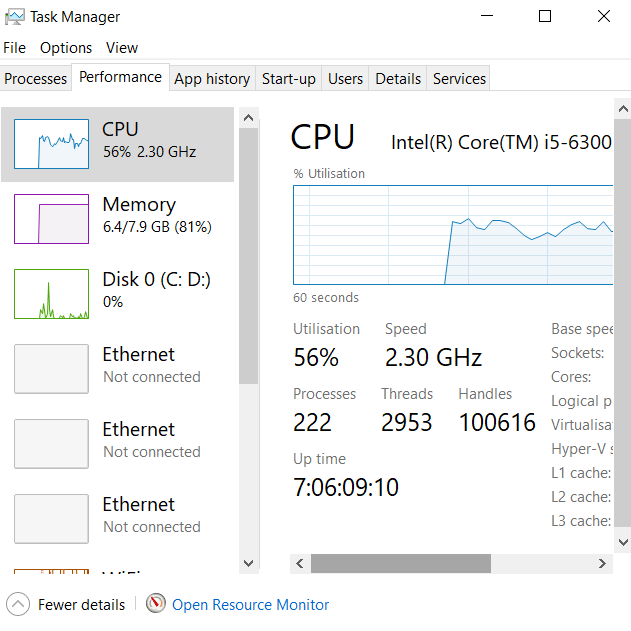
Task: Open the View menu
Action: [122, 48]
